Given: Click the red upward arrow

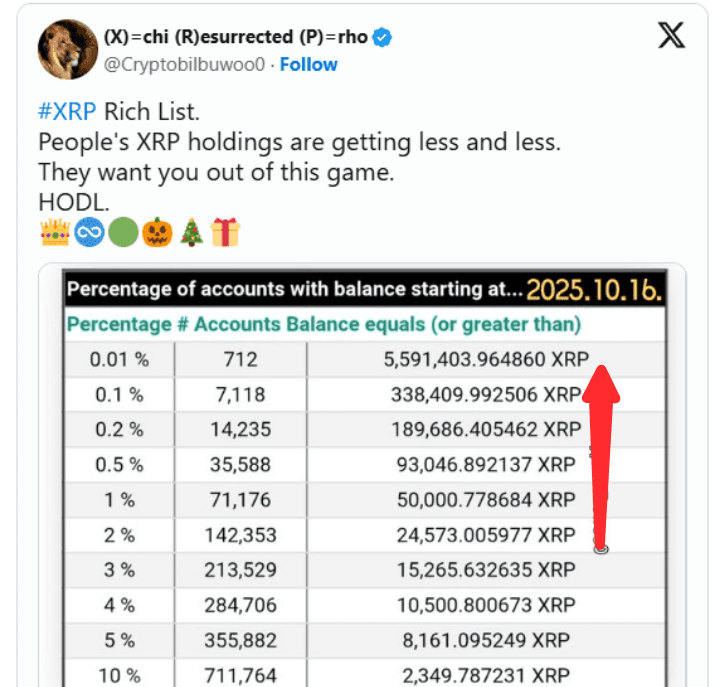Looking at the screenshot, I should tap(599, 450).
